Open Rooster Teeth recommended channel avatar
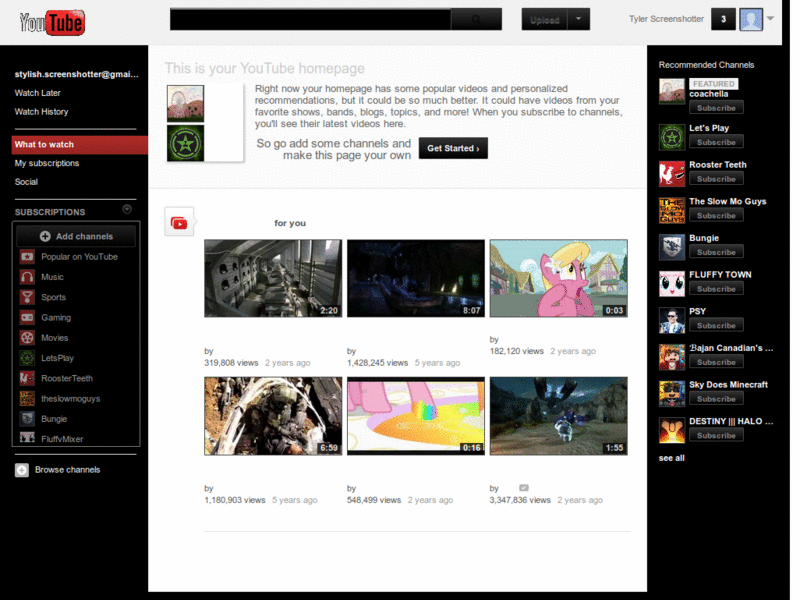Screen dimensions: 800x600 click(671, 174)
